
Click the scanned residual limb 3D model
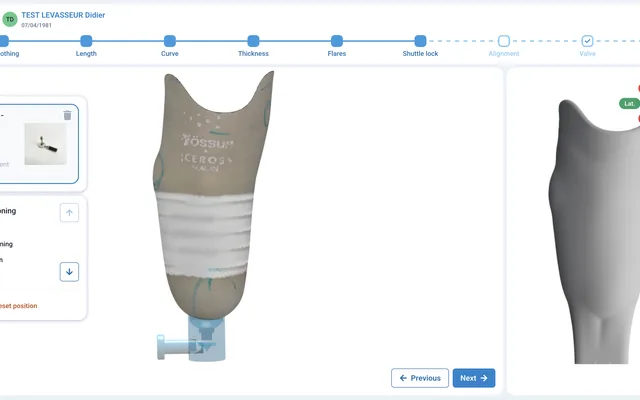pyautogui.click(x=211, y=194)
